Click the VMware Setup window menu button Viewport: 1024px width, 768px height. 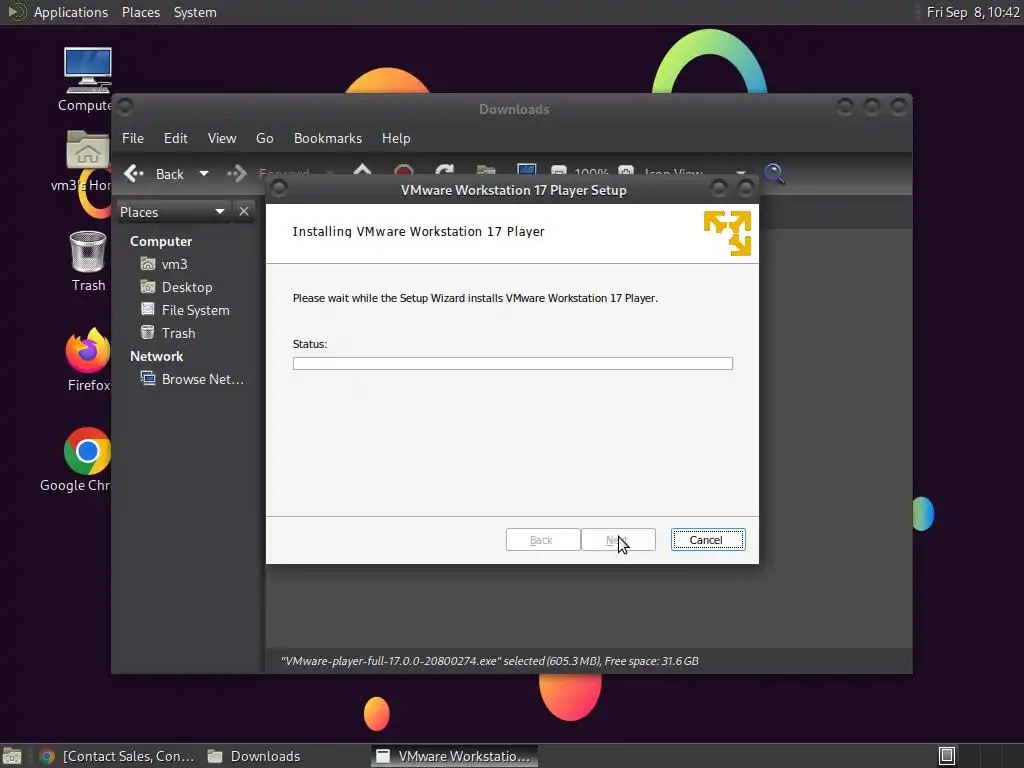pos(279,189)
